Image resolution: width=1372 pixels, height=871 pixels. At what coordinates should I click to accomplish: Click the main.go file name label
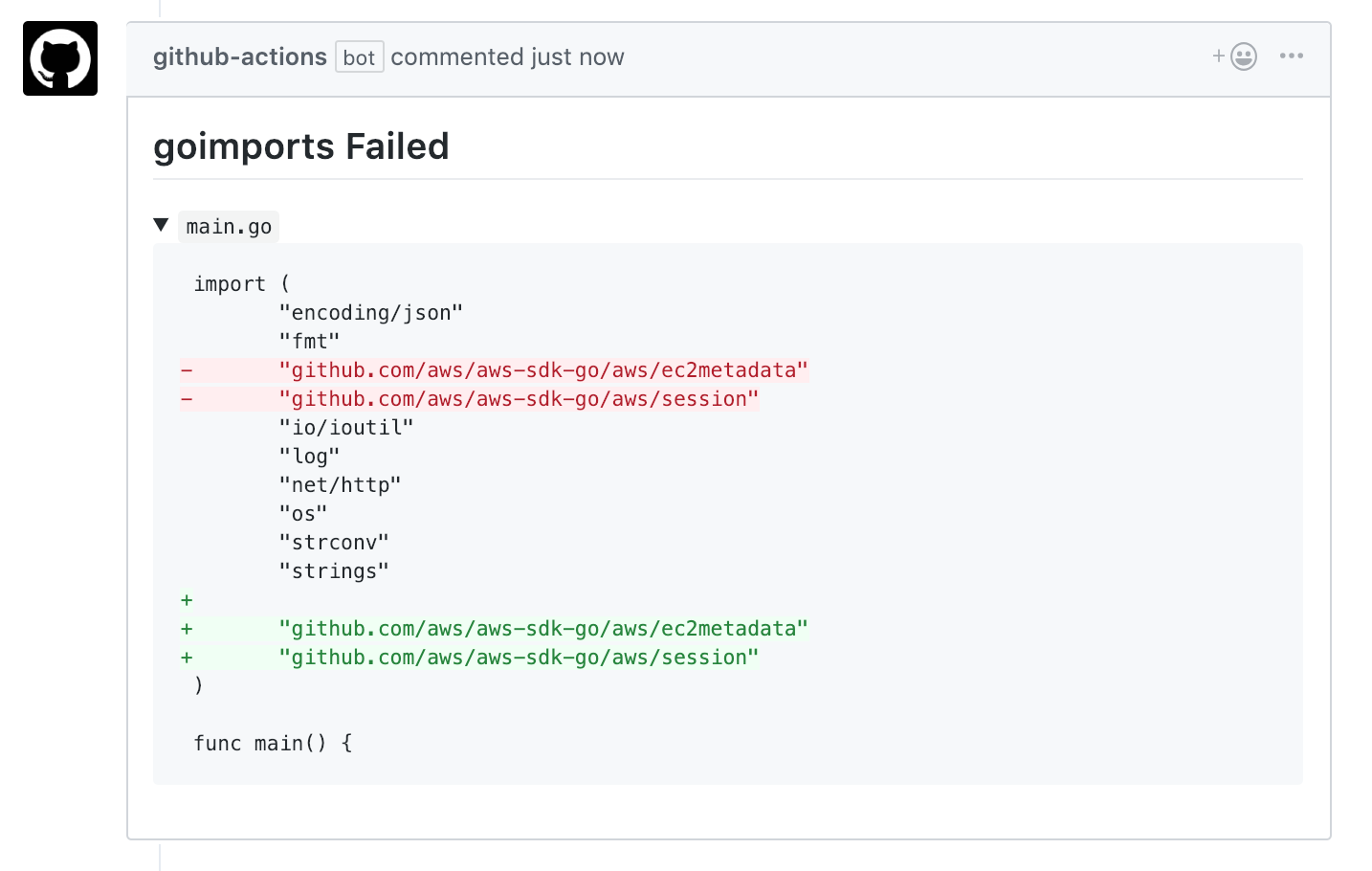229,227
